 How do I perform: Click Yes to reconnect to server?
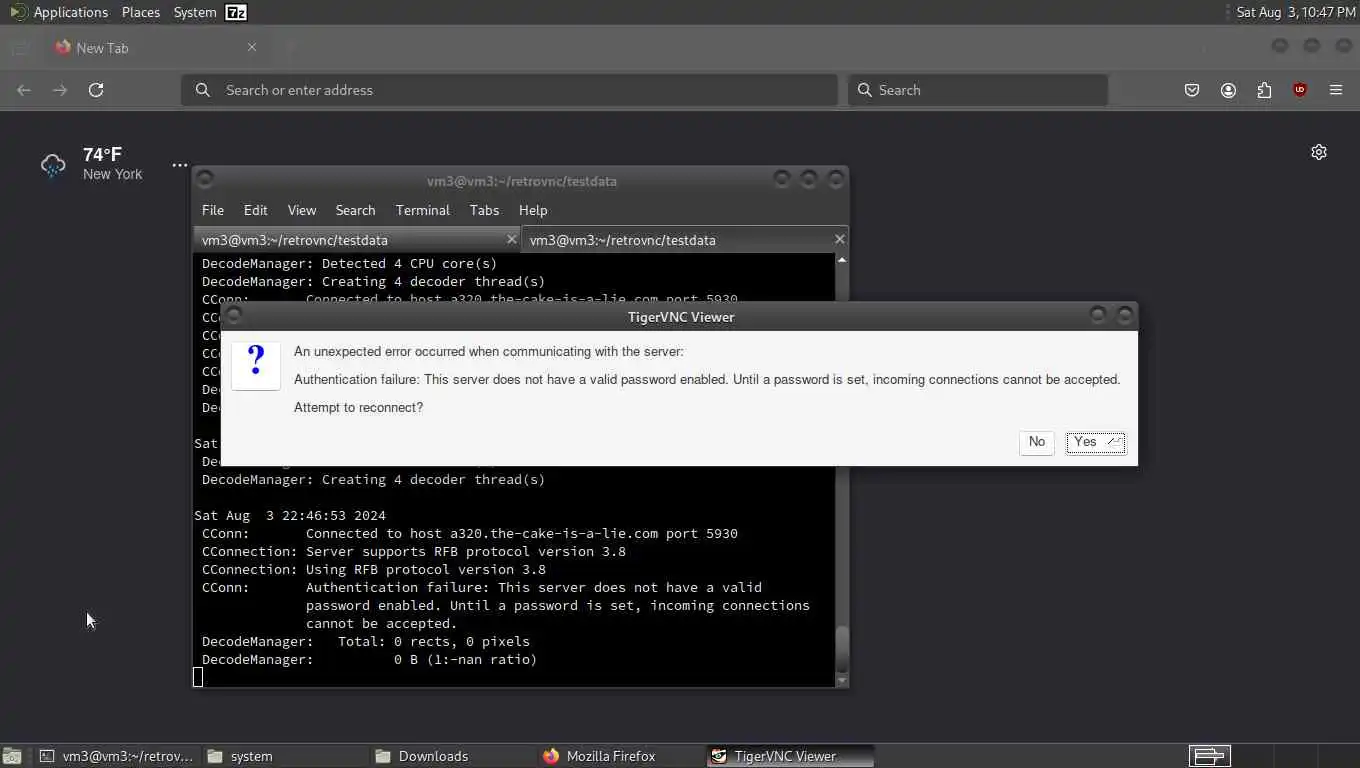click(1096, 442)
